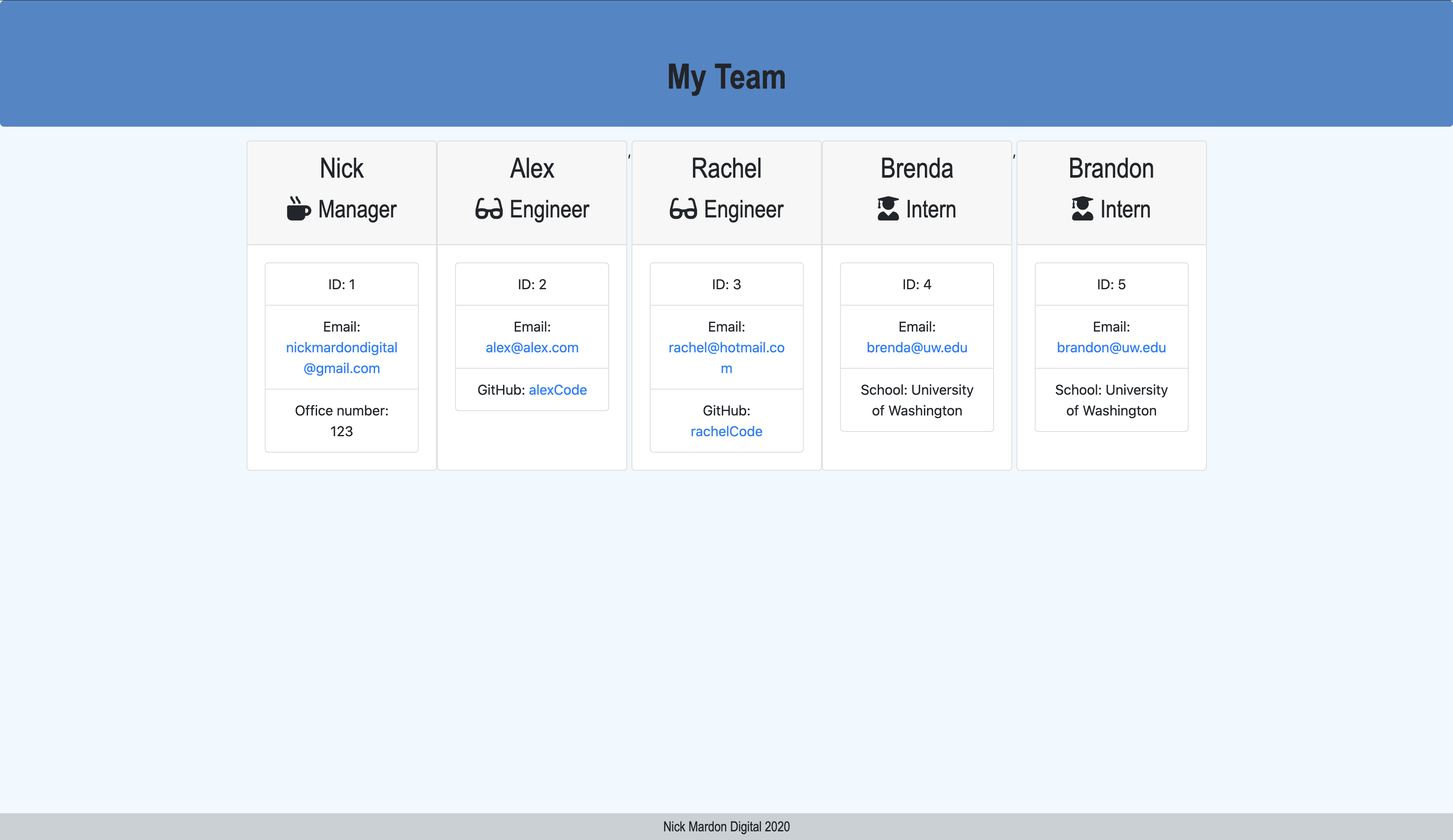This screenshot has height=840, width=1453.
Task: Click the coffee cup icon on Nick's card
Action: click(x=298, y=208)
